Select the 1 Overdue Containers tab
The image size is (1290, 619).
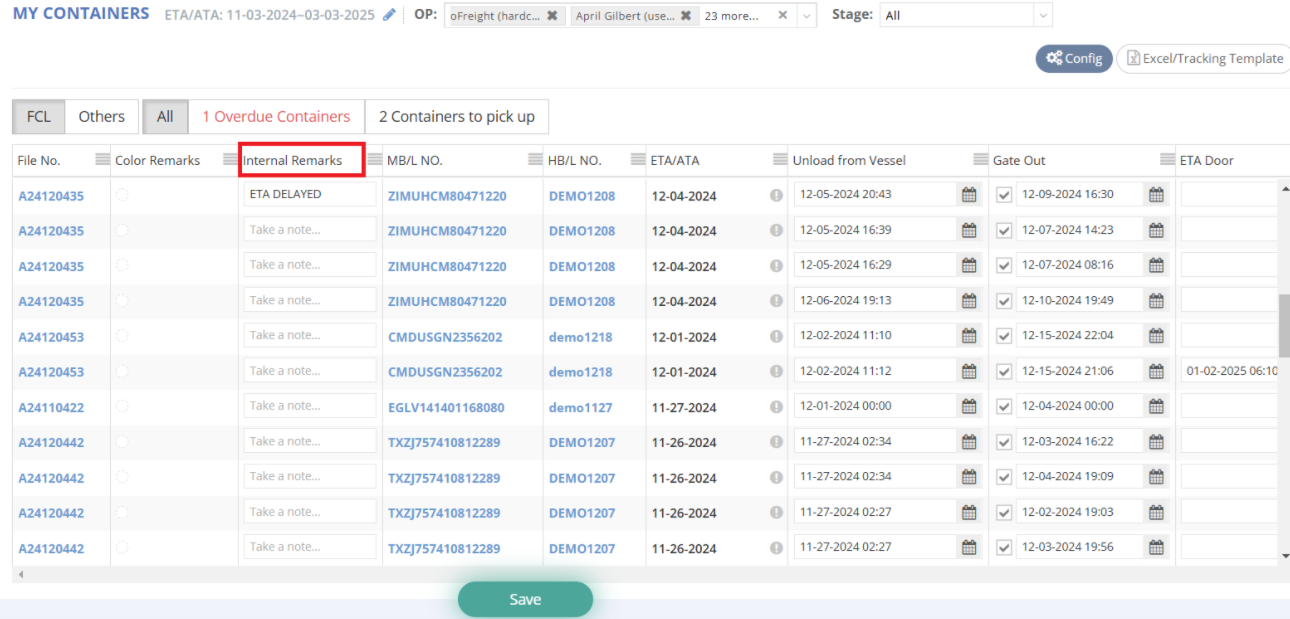pyautogui.click(x=276, y=116)
